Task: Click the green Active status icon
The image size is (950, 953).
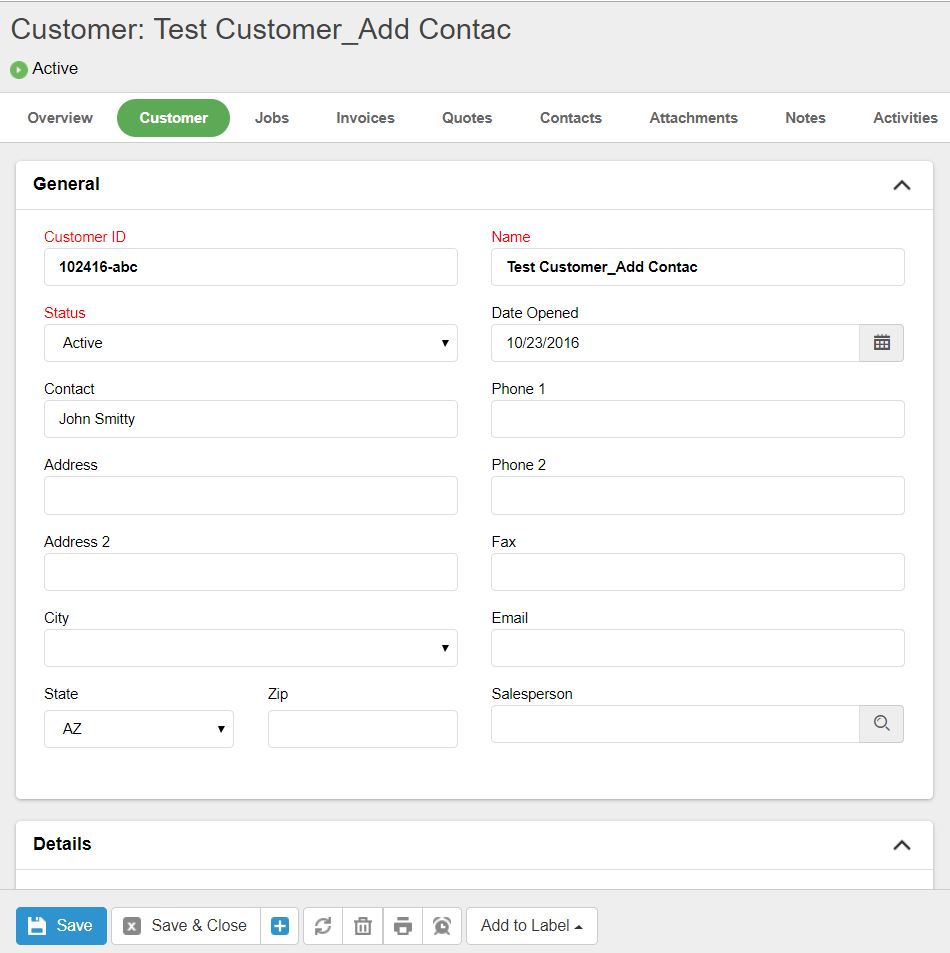Action: click(x=18, y=70)
